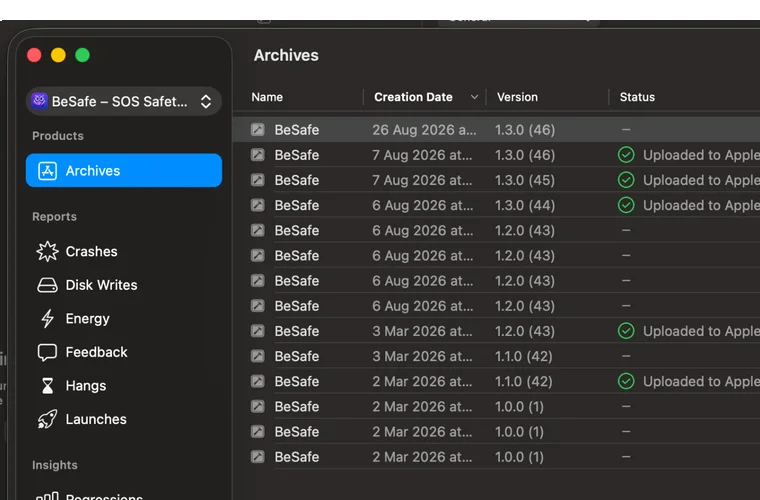Screen dimensions: 760x500
Task: Click uploaded checkmark for version 1.3.0 (44)
Action: 626,205
